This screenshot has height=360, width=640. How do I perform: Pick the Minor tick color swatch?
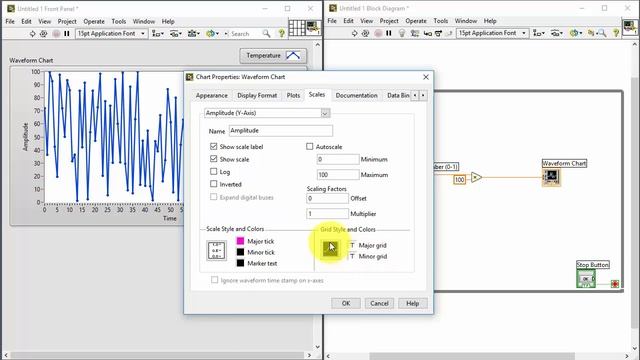pyautogui.click(x=240, y=252)
